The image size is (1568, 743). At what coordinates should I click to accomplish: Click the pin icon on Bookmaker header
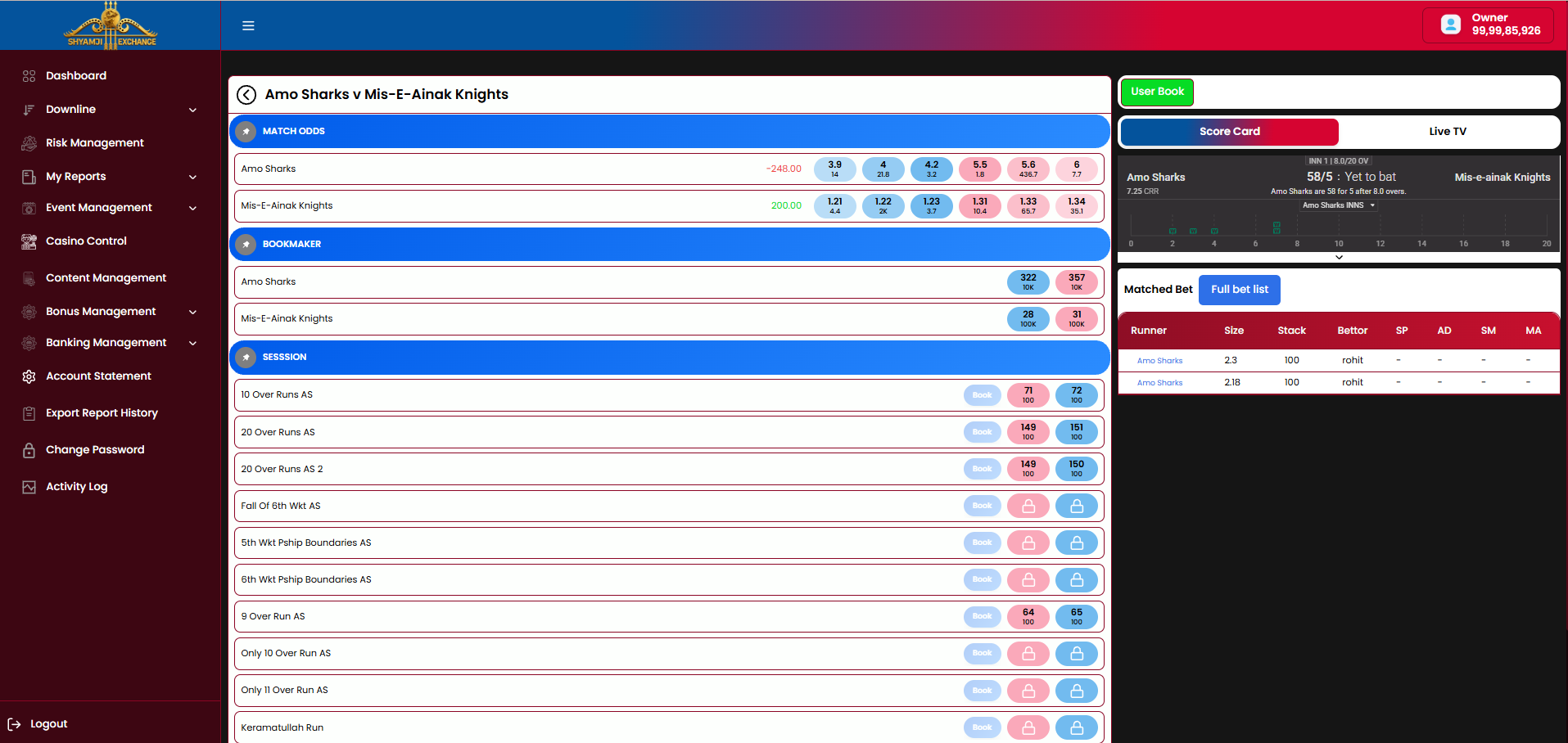[246, 244]
